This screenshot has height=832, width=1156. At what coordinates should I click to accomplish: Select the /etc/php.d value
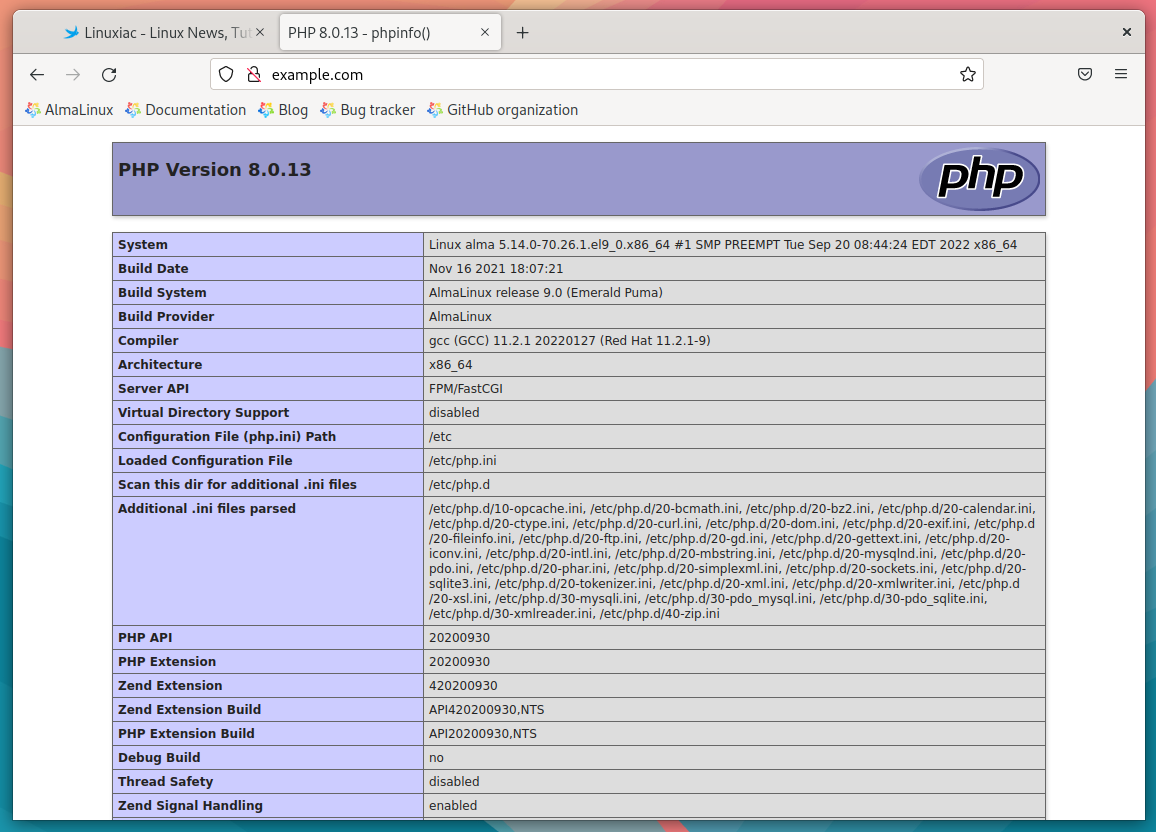pyautogui.click(x=459, y=484)
